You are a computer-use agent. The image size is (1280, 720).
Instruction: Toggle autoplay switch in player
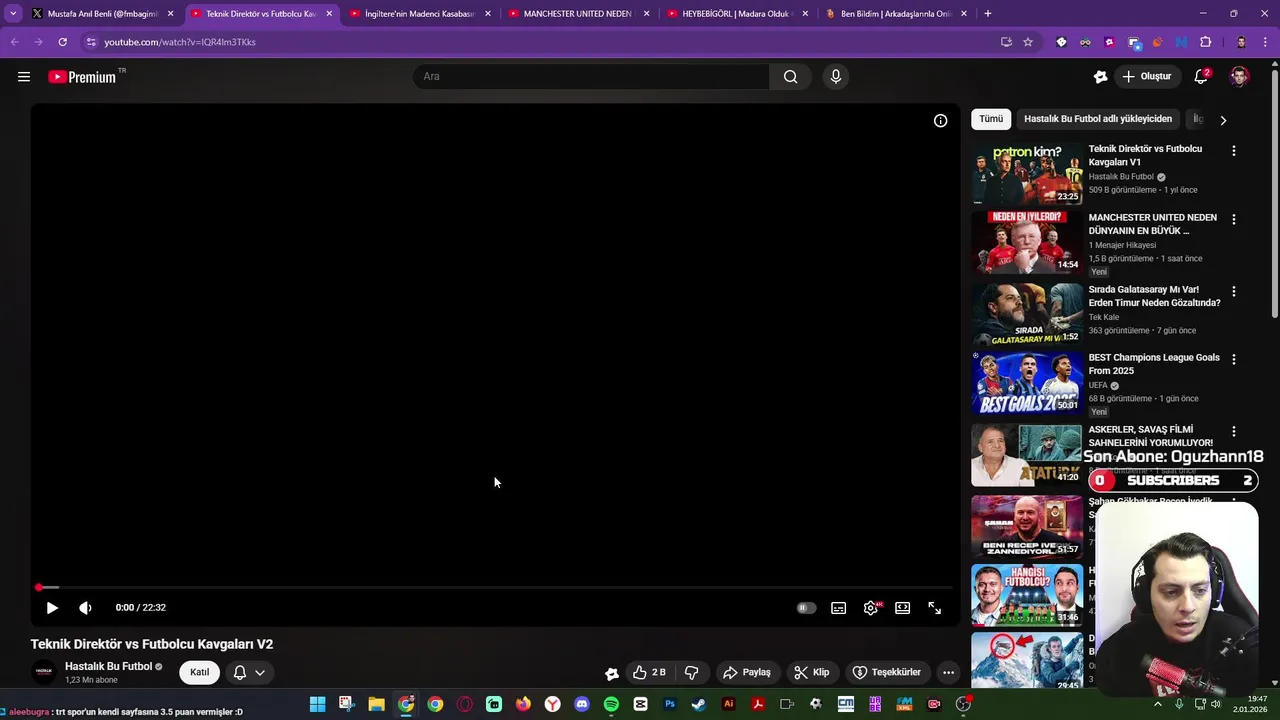point(806,608)
